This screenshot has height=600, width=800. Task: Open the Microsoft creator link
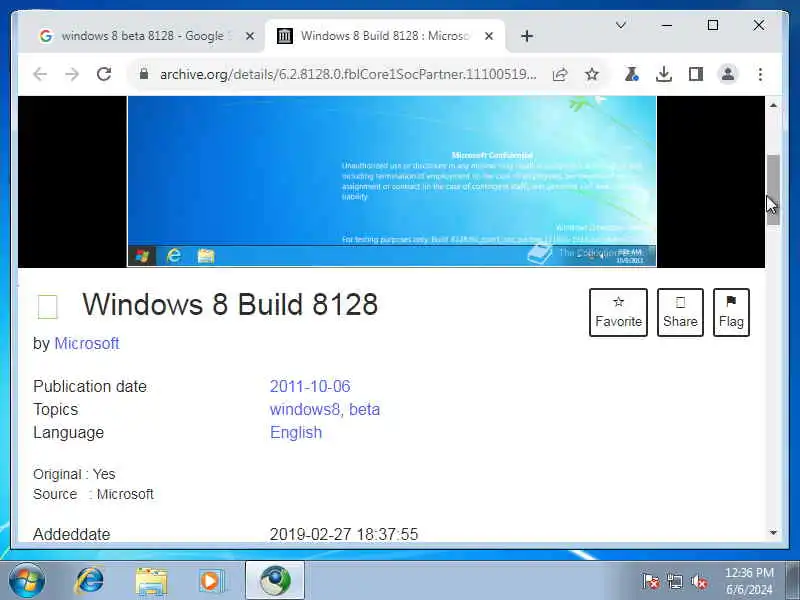pyautogui.click(x=87, y=343)
